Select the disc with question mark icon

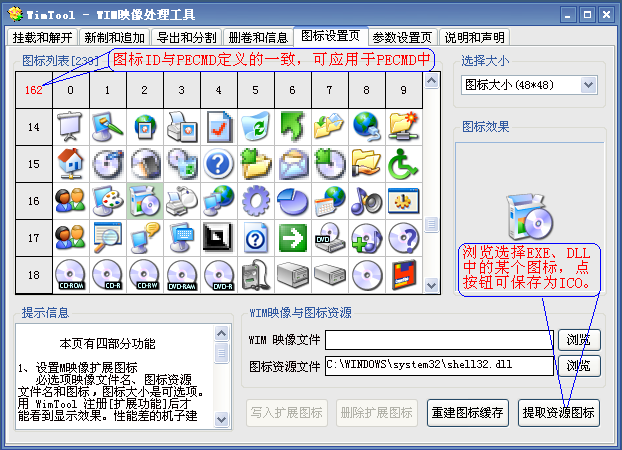tap(403, 237)
